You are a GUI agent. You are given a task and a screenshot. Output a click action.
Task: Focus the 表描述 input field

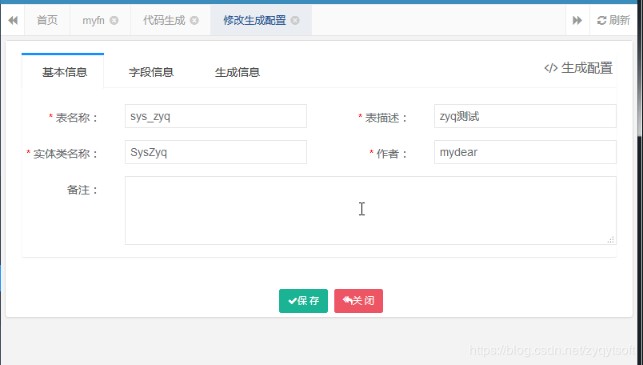click(x=525, y=116)
